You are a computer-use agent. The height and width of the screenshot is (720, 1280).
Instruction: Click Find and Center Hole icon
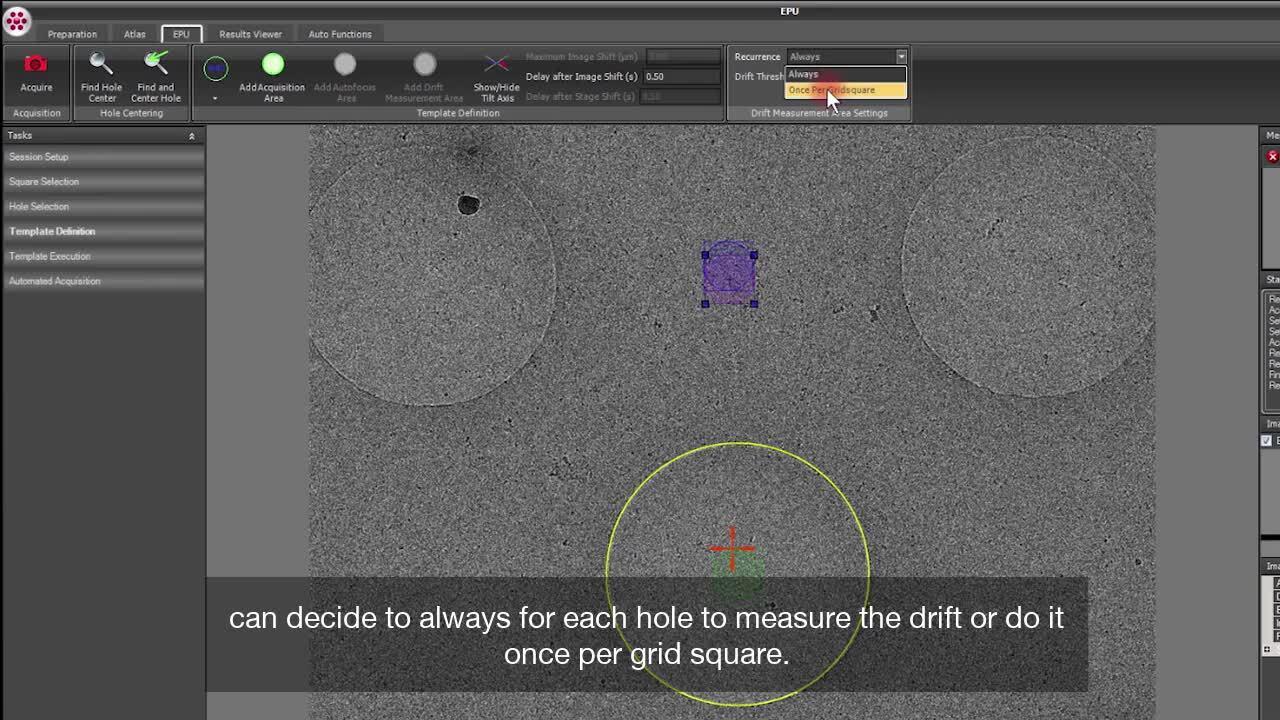(x=155, y=66)
